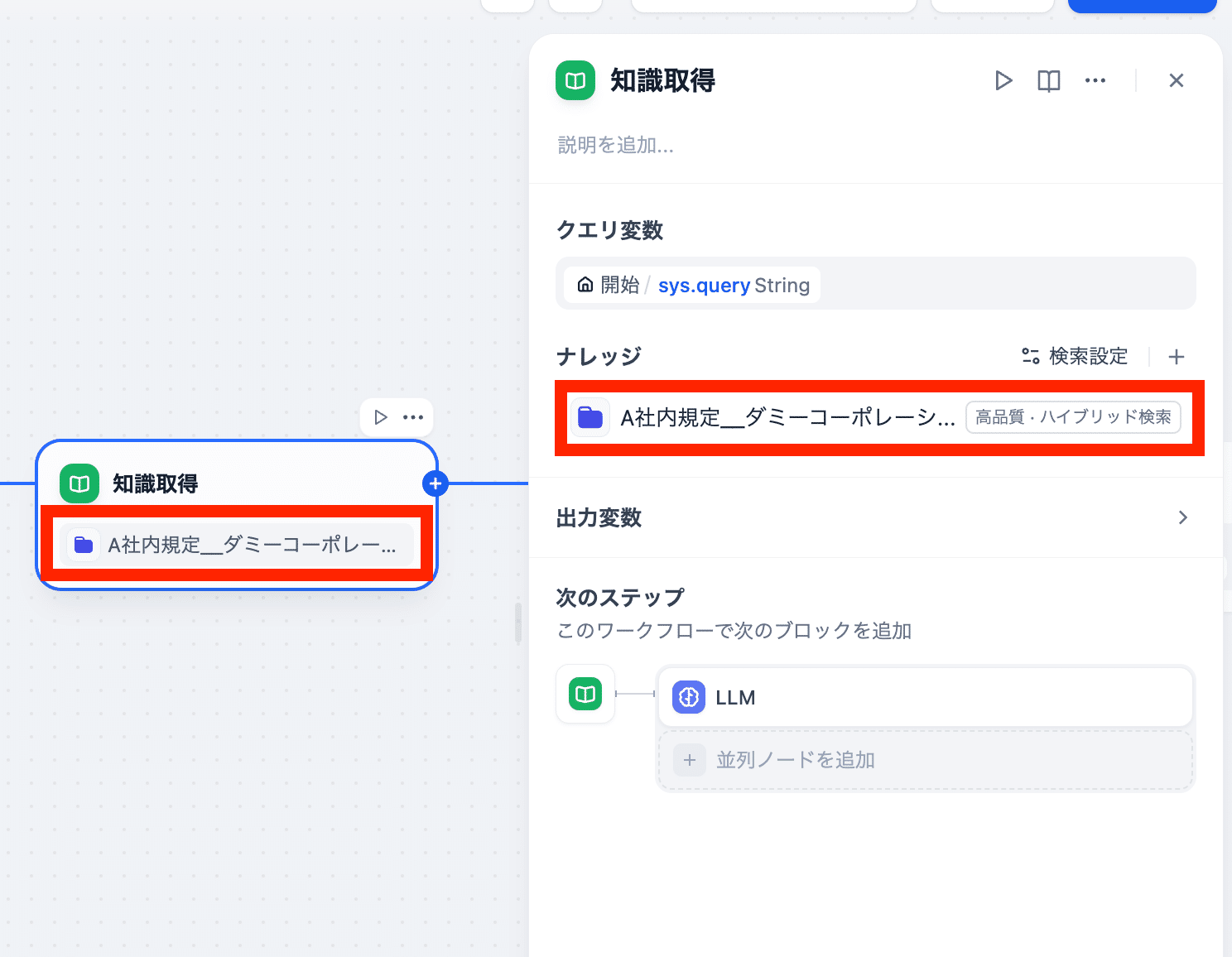Run the node using canvas play icon
The width and height of the screenshot is (1232, 957).
coord(381,417)
